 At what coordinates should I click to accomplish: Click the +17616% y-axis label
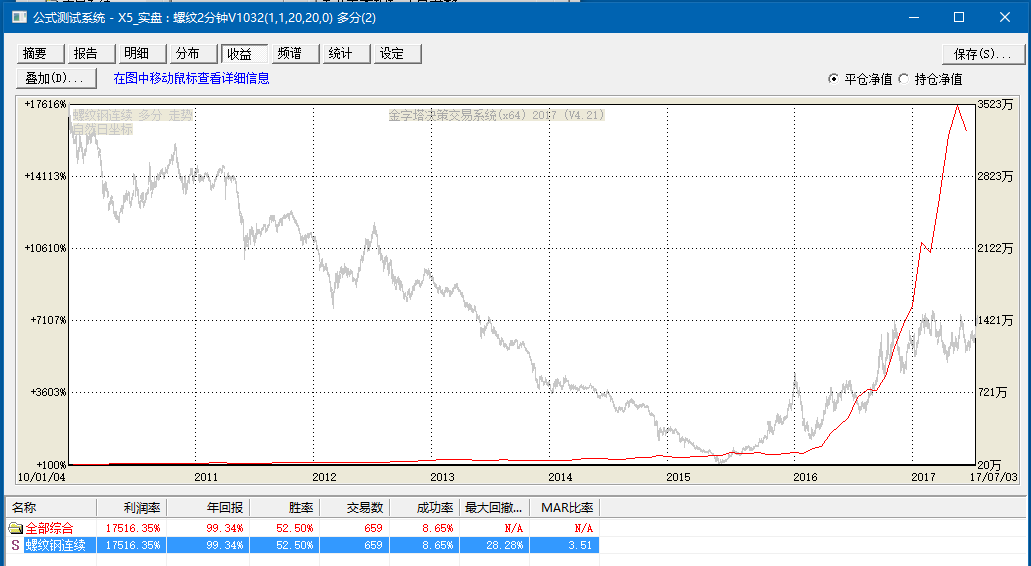pos(45,104)
